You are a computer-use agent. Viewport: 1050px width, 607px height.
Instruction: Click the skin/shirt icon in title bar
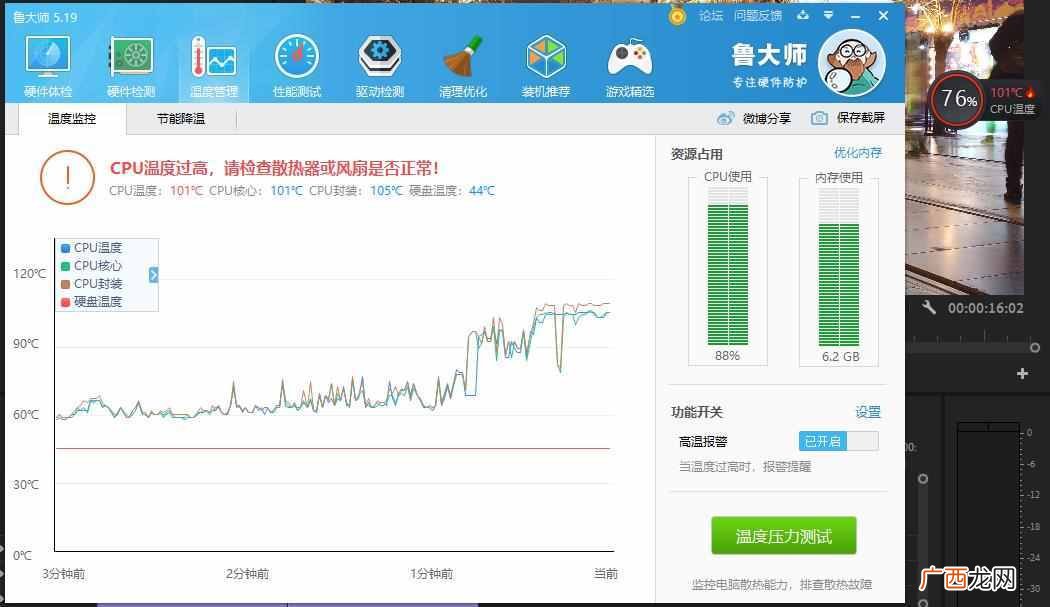(x=803, y=15)
